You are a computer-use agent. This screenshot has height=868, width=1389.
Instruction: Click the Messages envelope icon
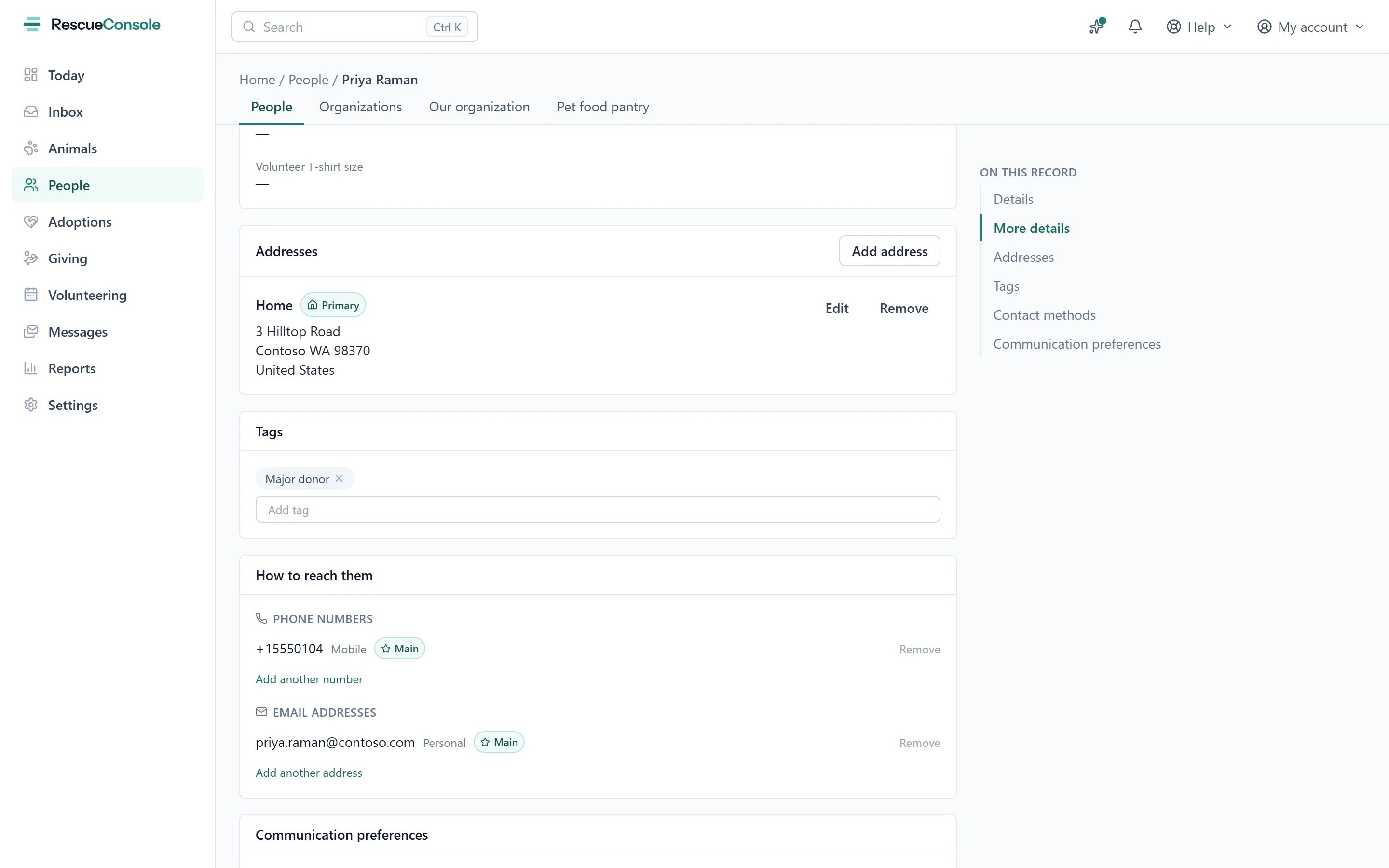[31, 332]
